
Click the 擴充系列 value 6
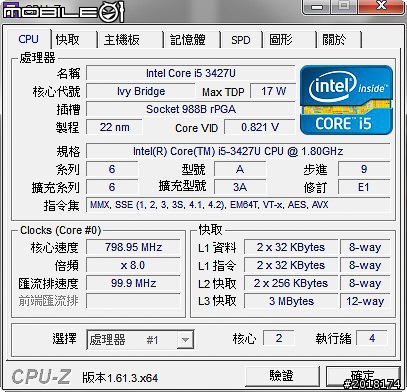(x=112, y=187)
